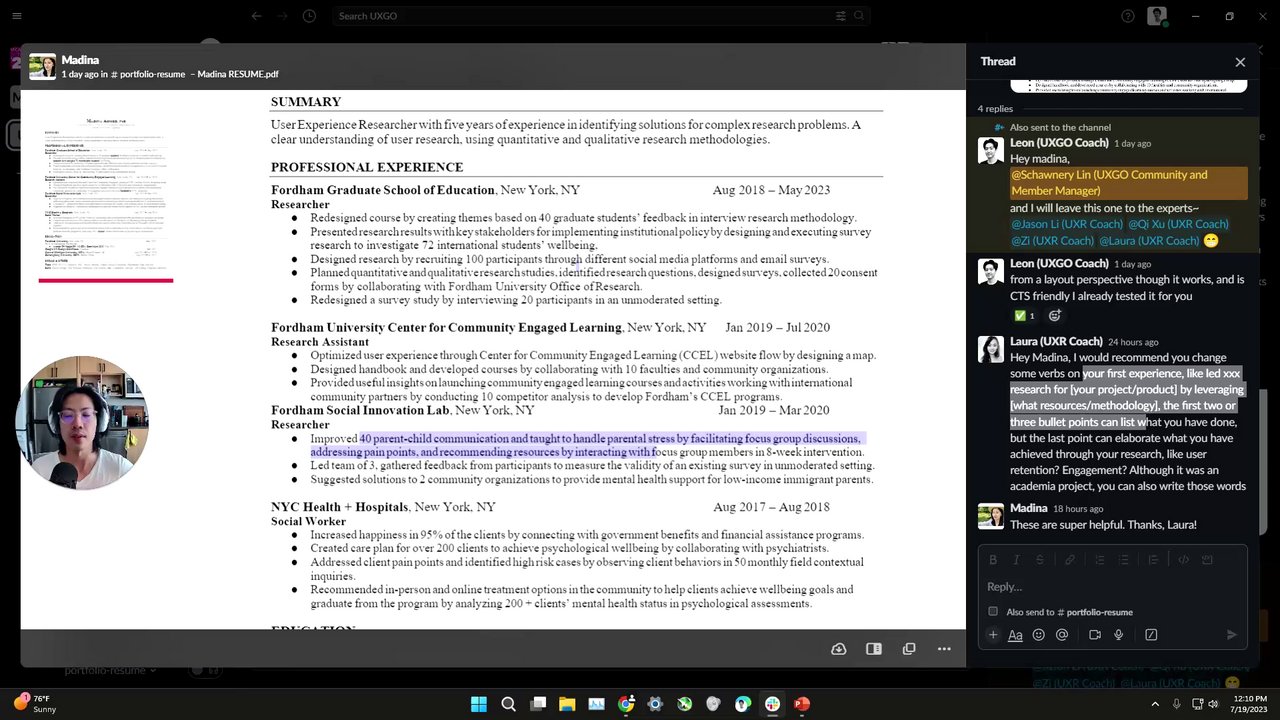Click '4 replies' text in thread

(x=995, y=108)
